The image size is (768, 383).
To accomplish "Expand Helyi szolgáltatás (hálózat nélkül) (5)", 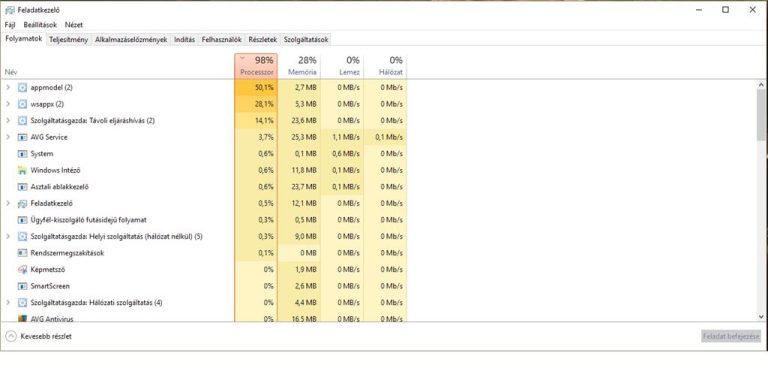I will tap(8, 237).
